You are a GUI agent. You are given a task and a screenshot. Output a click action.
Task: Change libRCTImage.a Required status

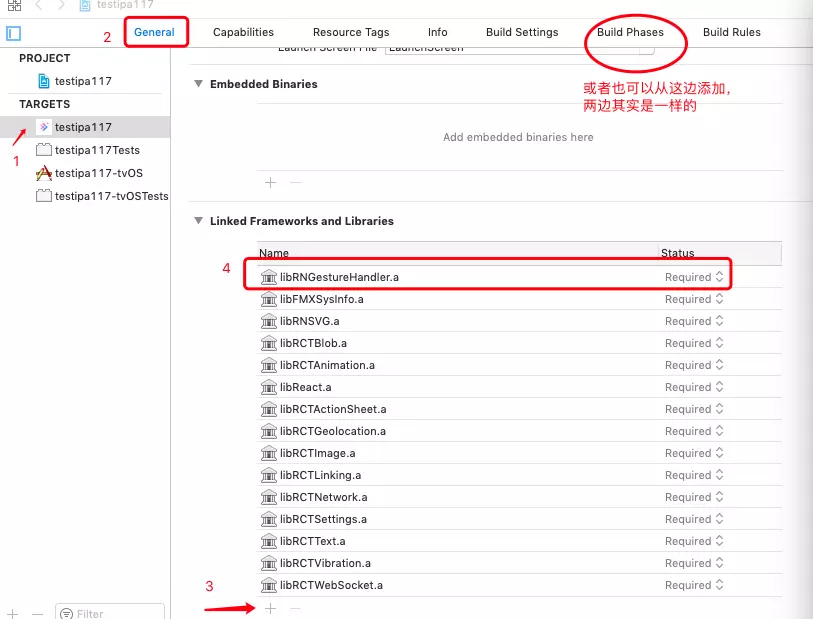(694, 453)
